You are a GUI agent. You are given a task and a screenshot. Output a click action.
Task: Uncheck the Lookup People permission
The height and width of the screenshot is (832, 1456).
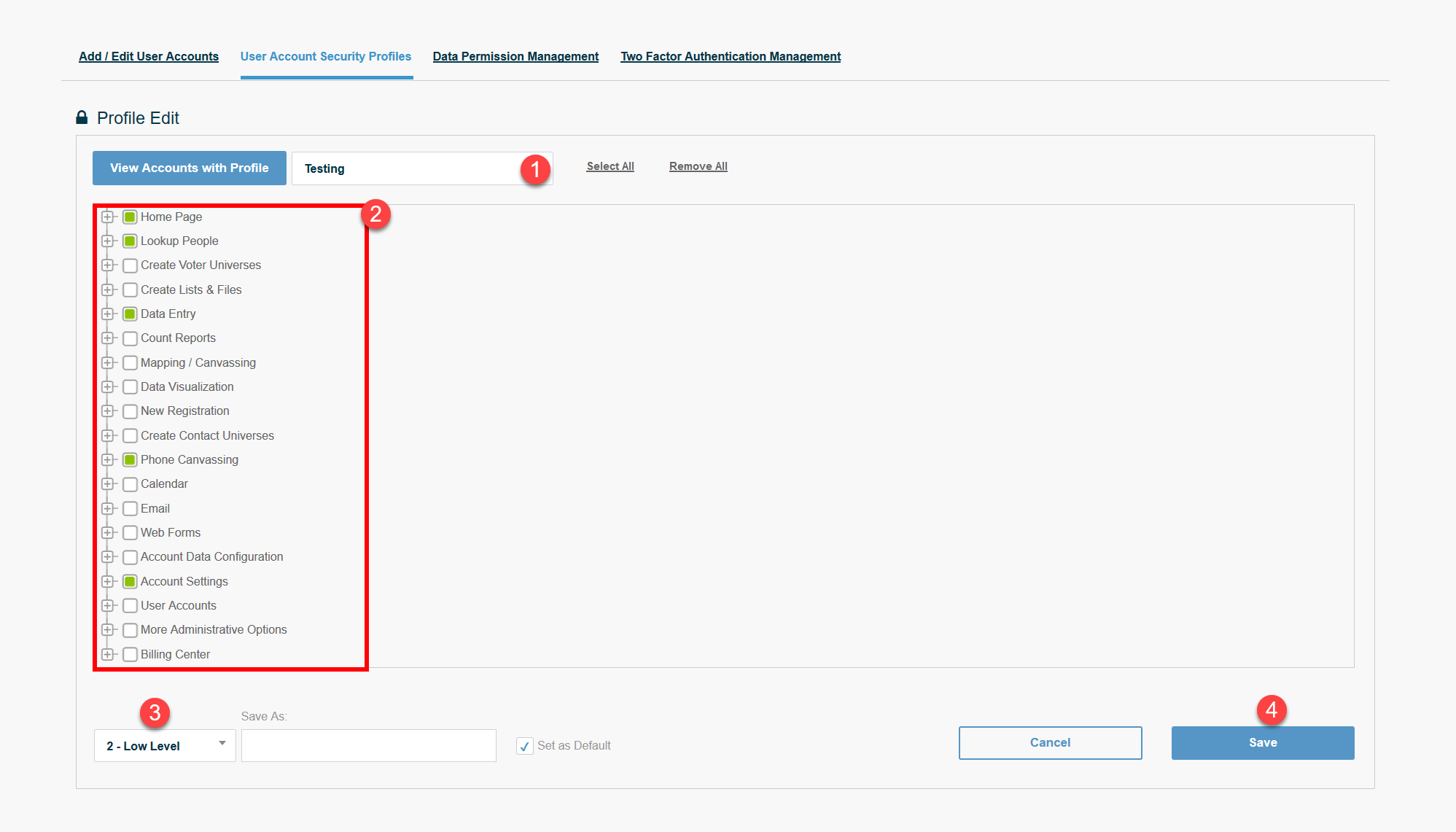click(130, 241)
